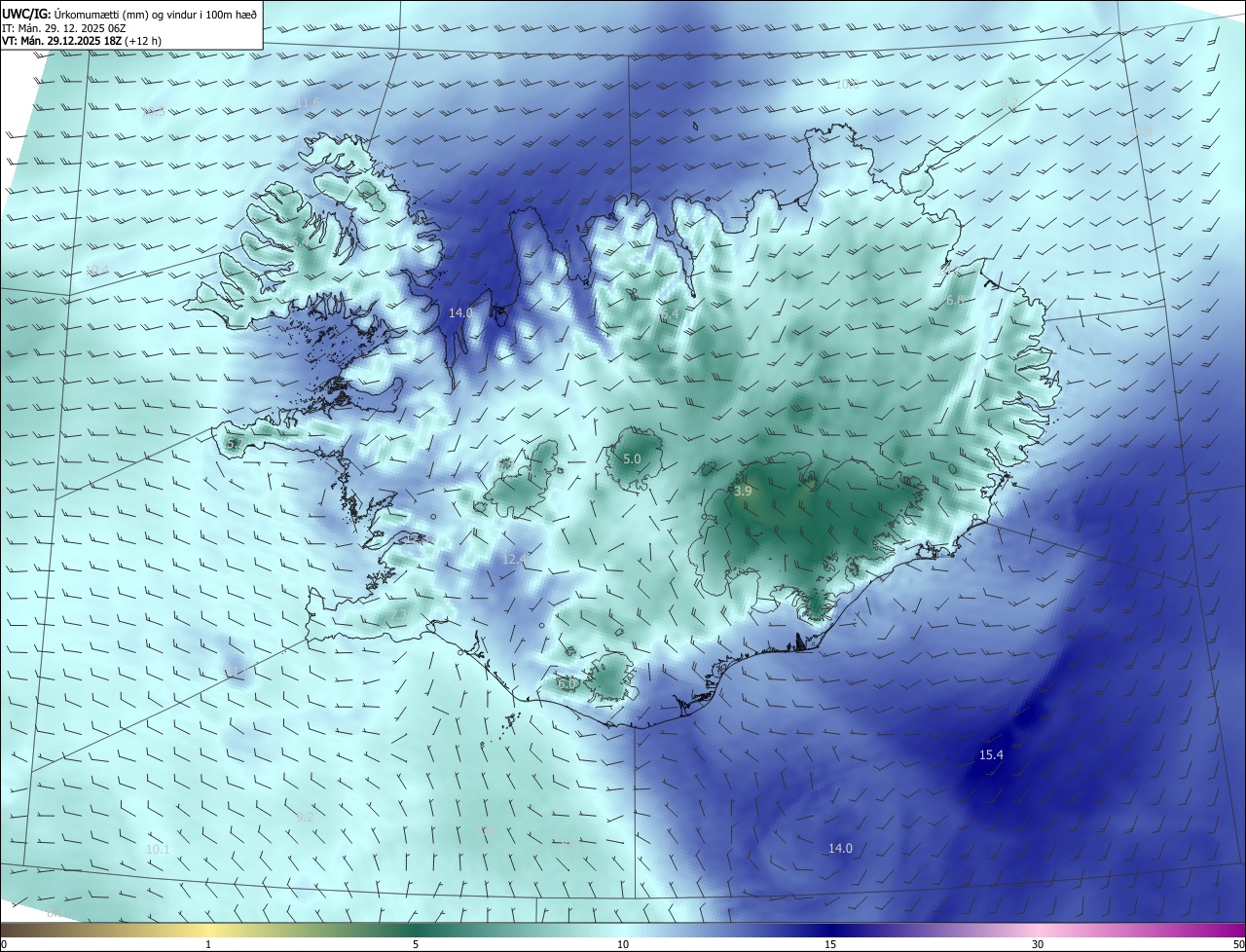This screenshot has height=952, width=1246.
Task: Click the 10.0 value north of Iceland
Action: tap(847, 85)
